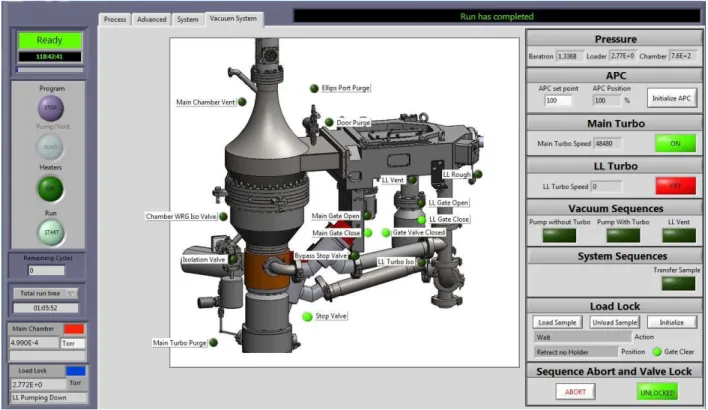Click the Ellips Port Purge valve indicator
The height and width of the screenshot is (410, 708).
pyautogui.click(x=314, y=88)
